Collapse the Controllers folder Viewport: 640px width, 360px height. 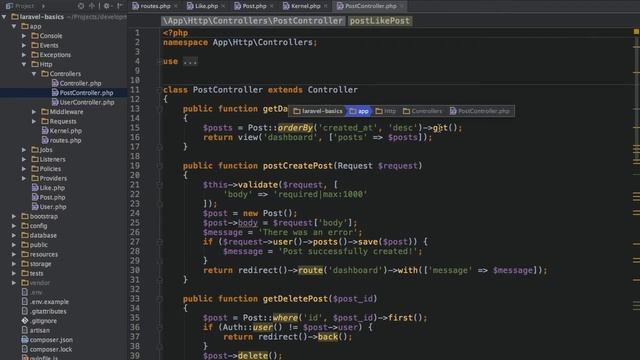34,74
